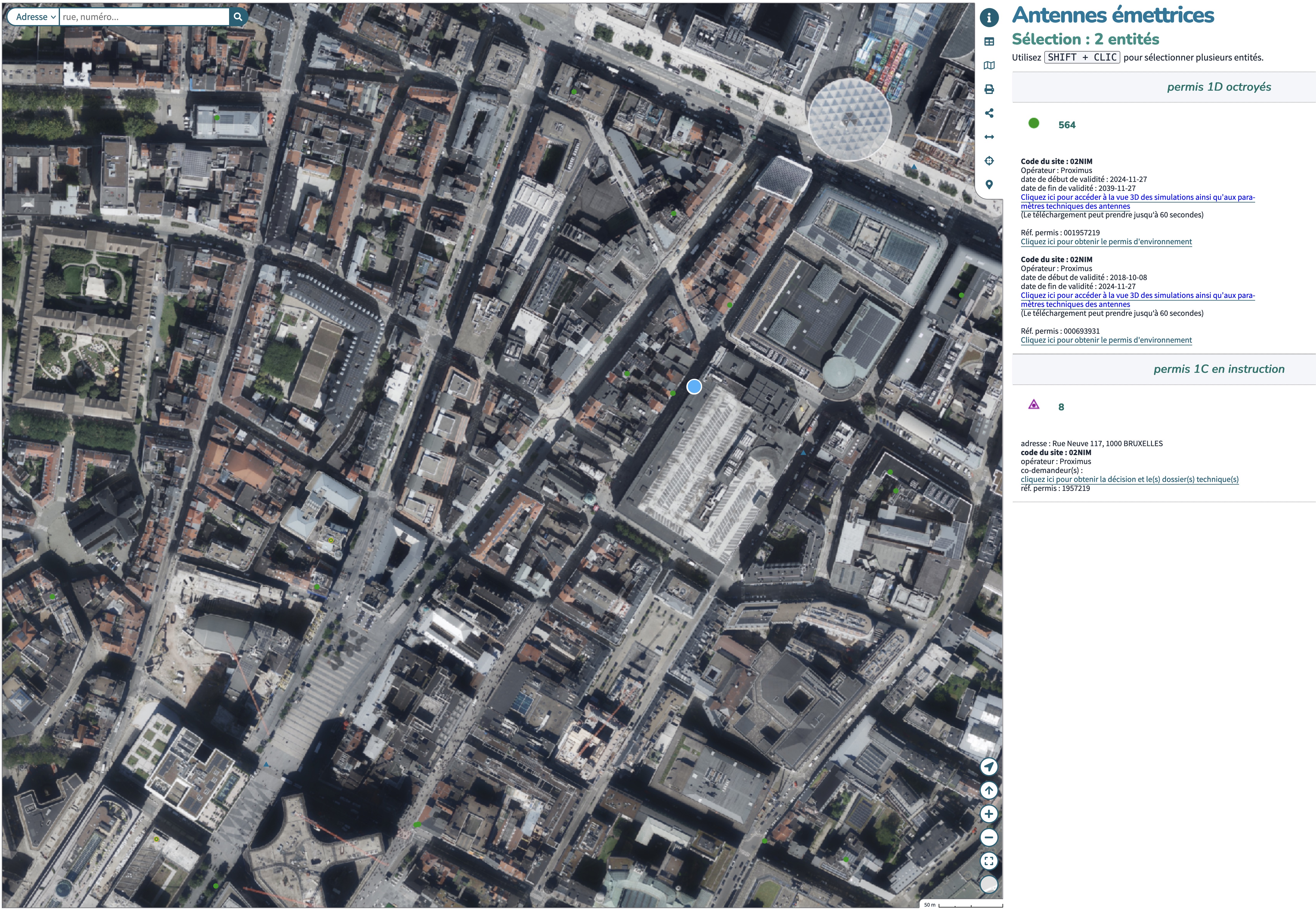Open the map layers icon in the sidebar
Screen dimensions: 1316x909
tap(989, 66)
